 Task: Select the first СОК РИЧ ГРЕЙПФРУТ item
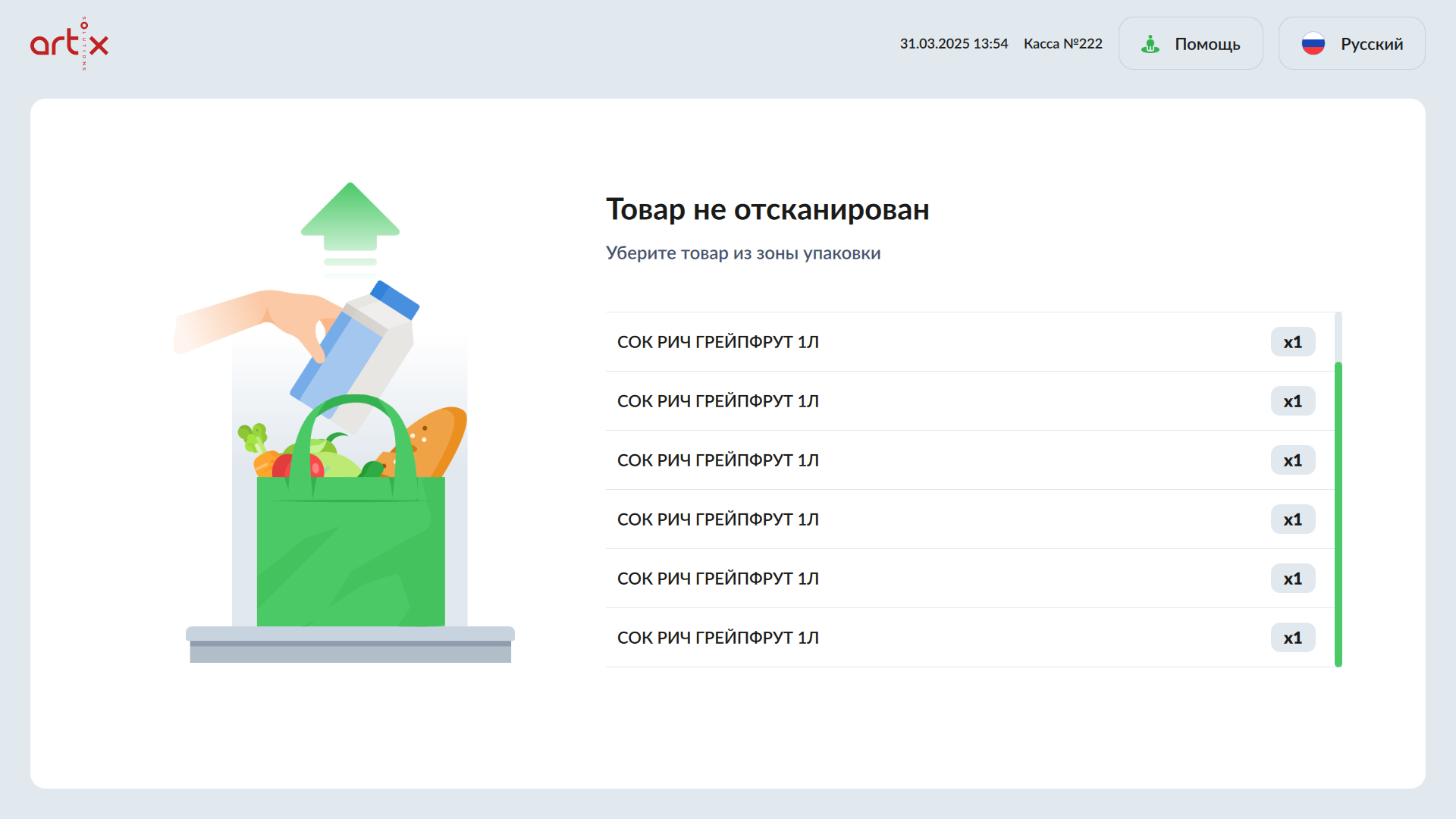[718, 342]
